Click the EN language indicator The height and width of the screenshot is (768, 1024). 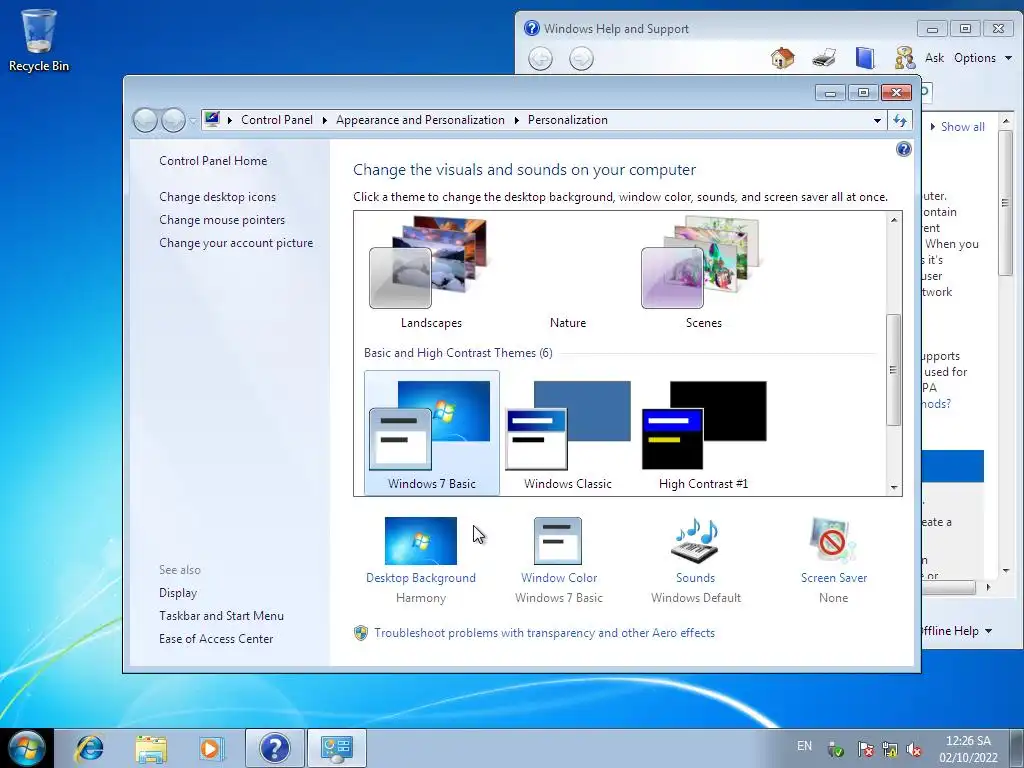coord(804,746)
